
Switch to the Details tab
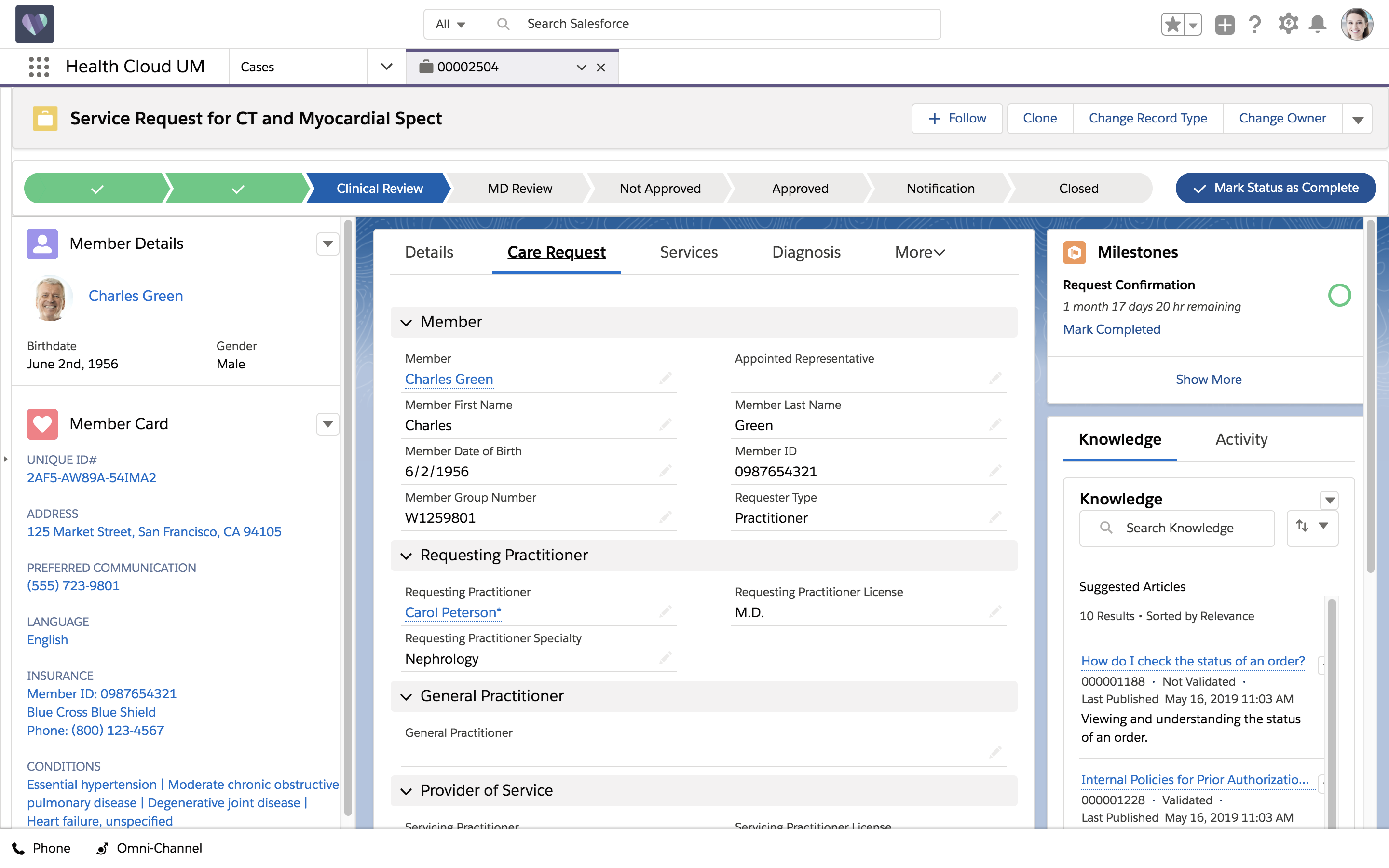coord(429,252)
